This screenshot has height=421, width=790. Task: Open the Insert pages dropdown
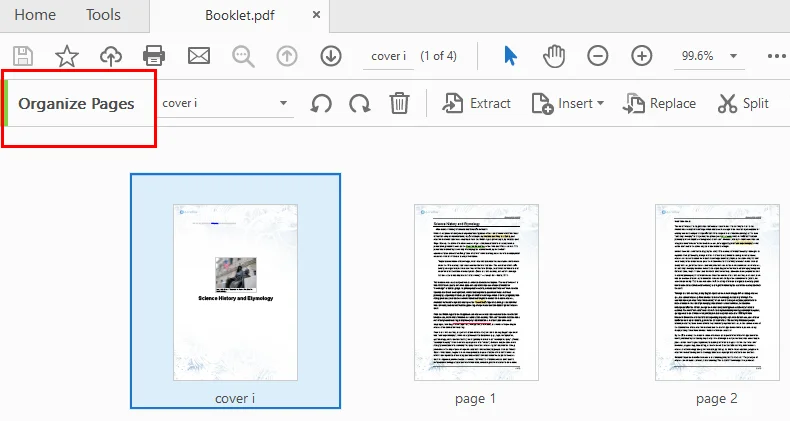568,103
